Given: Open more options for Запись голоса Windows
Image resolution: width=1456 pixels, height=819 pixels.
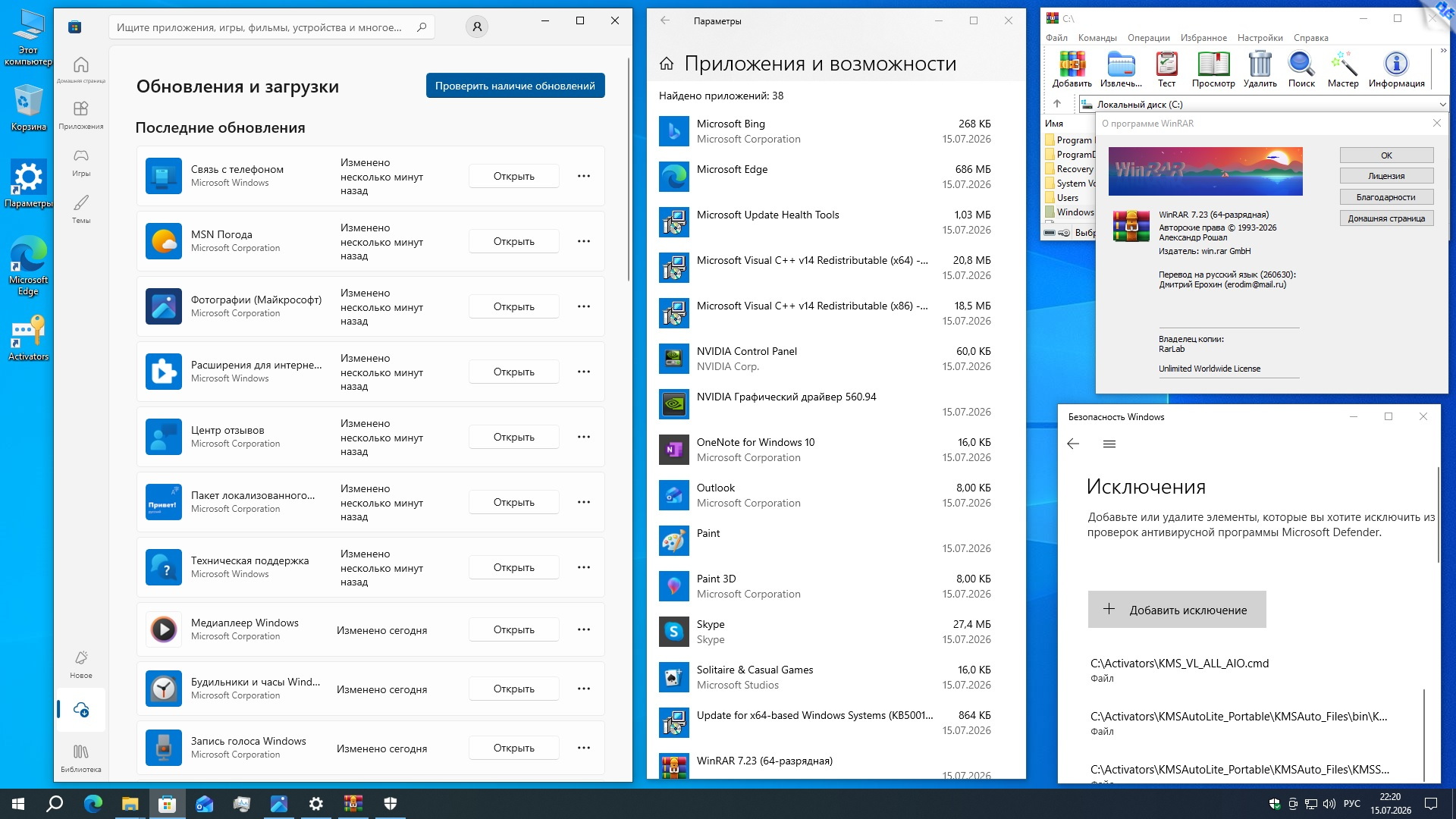Looking at the screenshot, I should tap(584, 748).
